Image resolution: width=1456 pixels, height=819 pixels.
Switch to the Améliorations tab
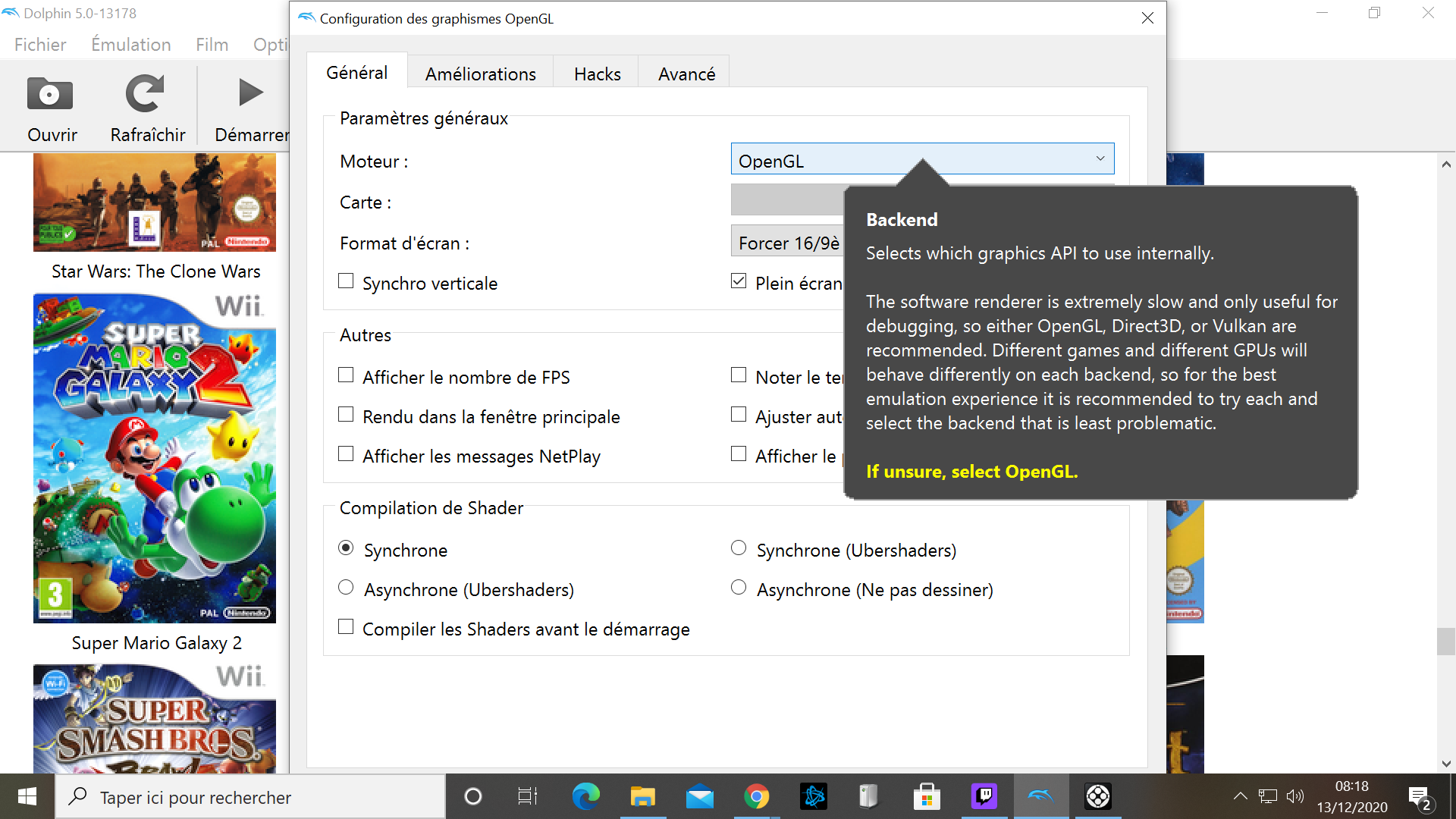point(481,74)
